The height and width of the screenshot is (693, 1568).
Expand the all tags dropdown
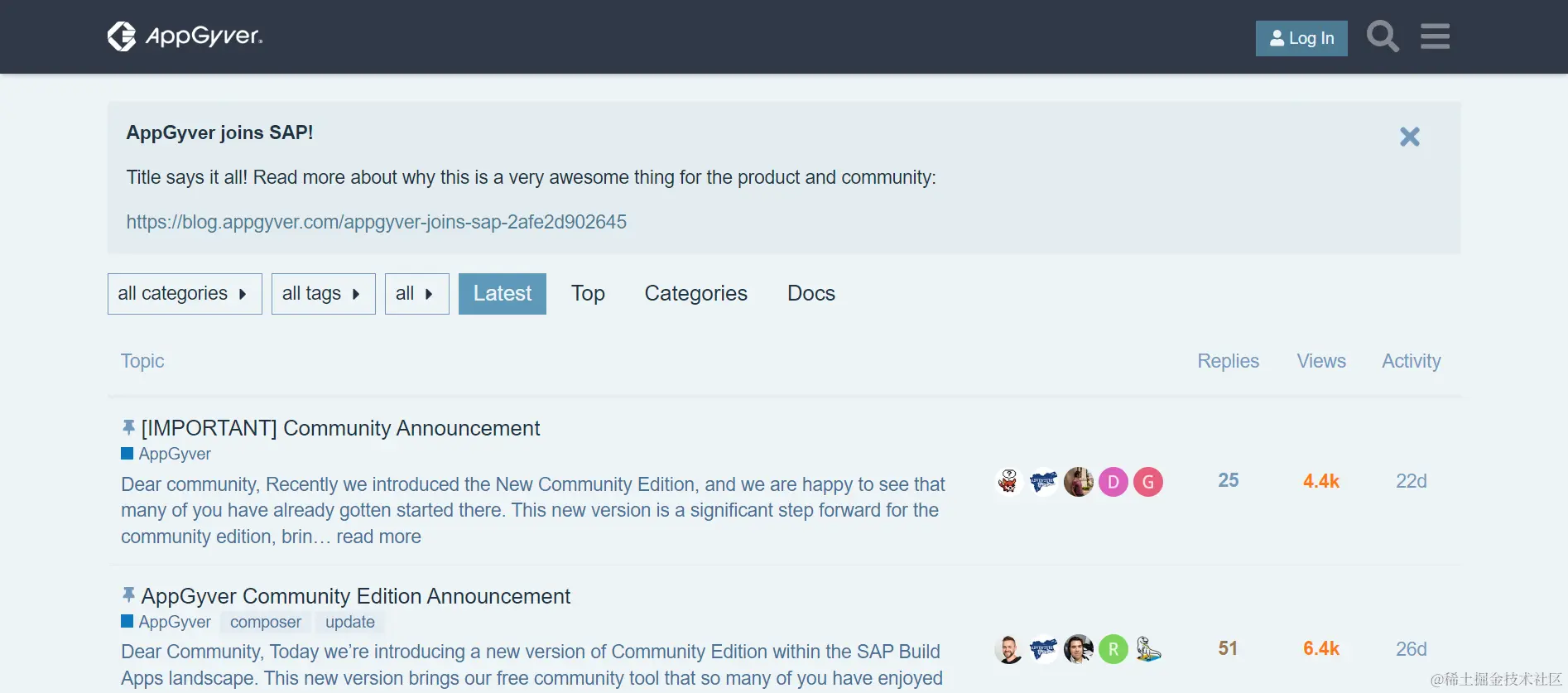click(323, 294)
